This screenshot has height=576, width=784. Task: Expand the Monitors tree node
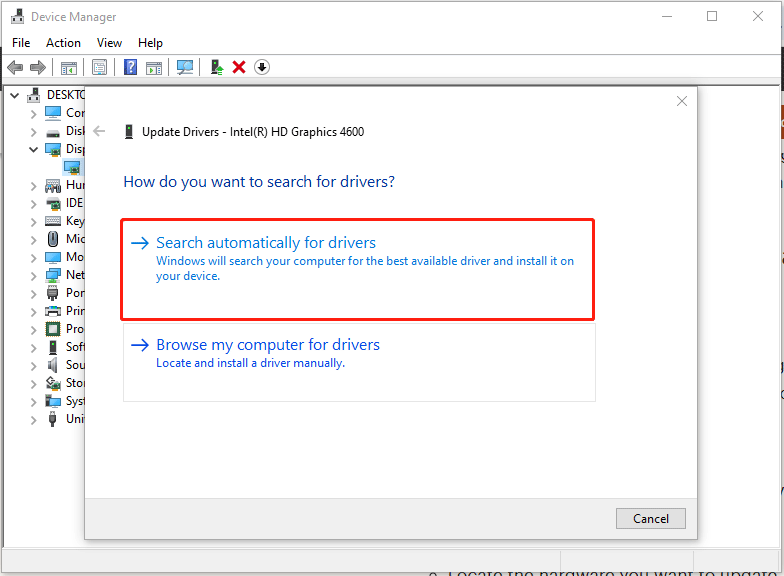point(34,258)
